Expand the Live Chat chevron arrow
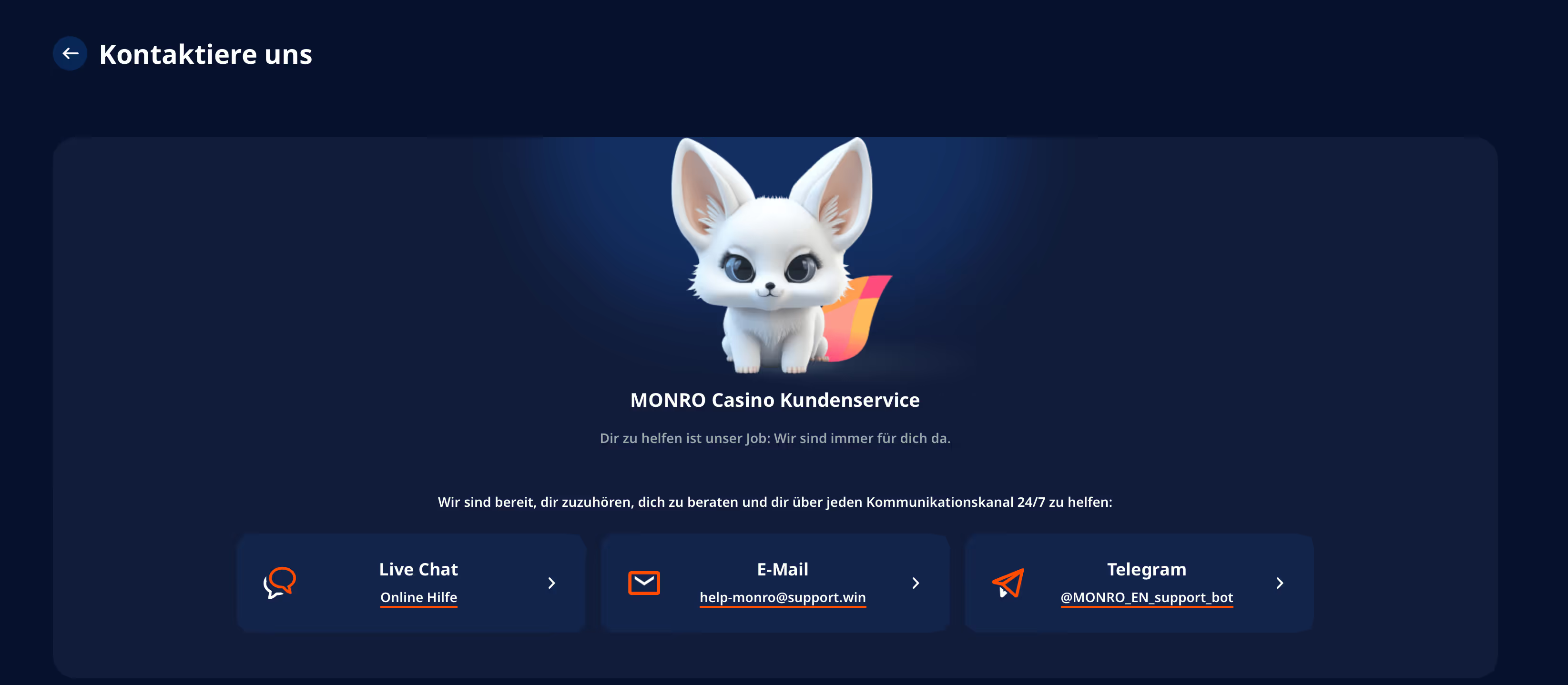Viewport: 1568px width, 685px height. pos(551,583)
